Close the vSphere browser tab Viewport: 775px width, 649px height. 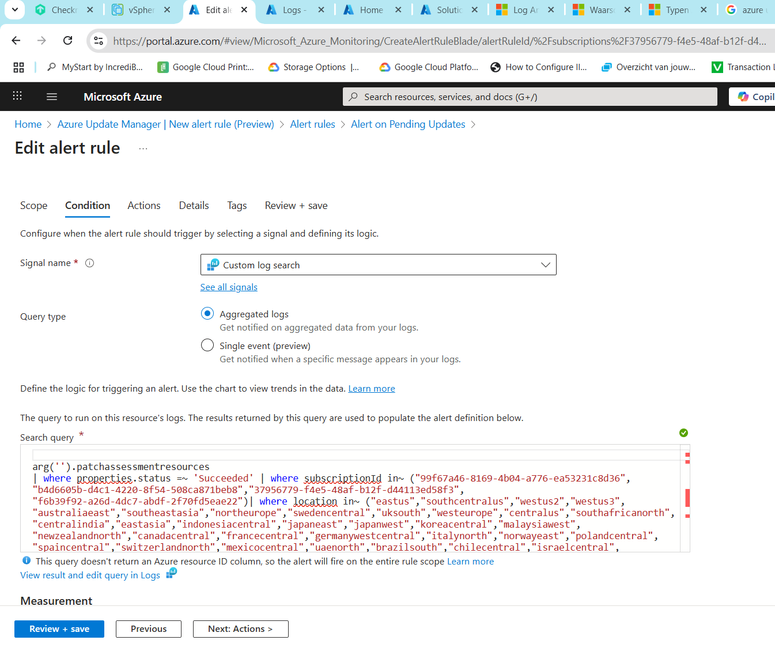(x=167, y=10)
